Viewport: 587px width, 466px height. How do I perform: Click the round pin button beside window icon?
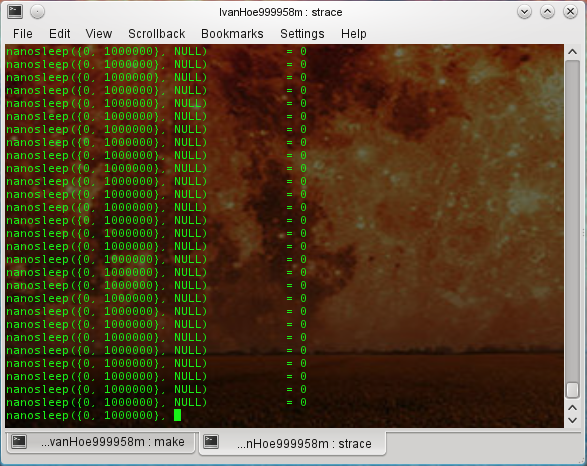click(37, 12)
